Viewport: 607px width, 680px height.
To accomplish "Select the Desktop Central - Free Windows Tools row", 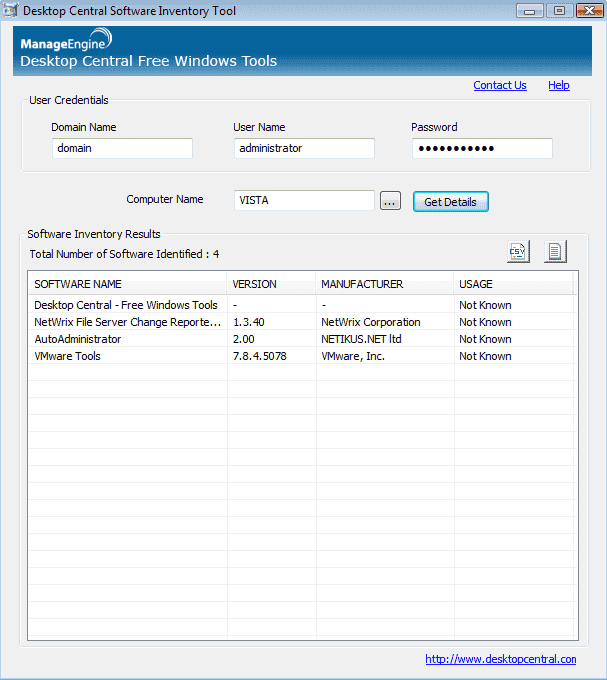I will click(302, 305).
